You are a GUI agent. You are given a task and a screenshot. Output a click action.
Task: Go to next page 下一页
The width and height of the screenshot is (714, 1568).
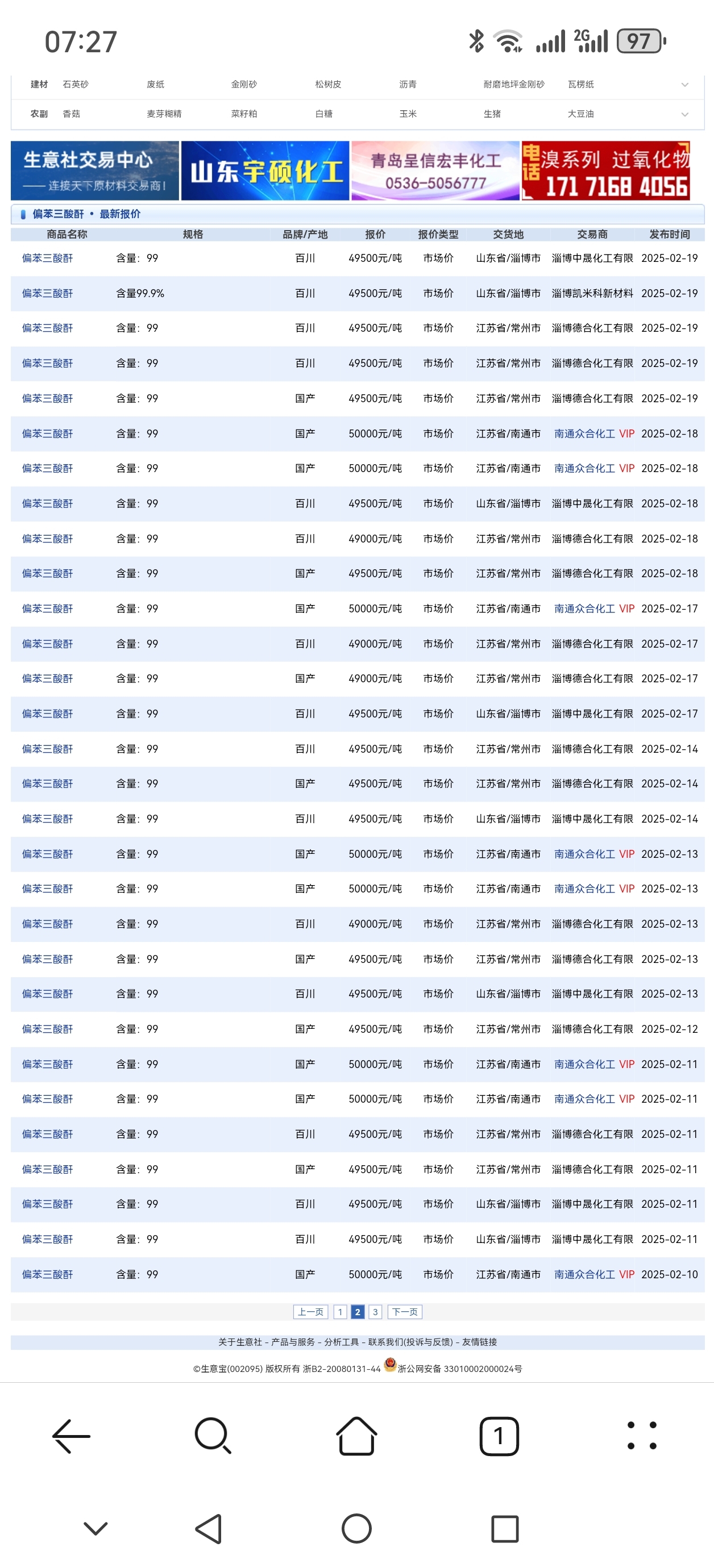(405, 1312)
